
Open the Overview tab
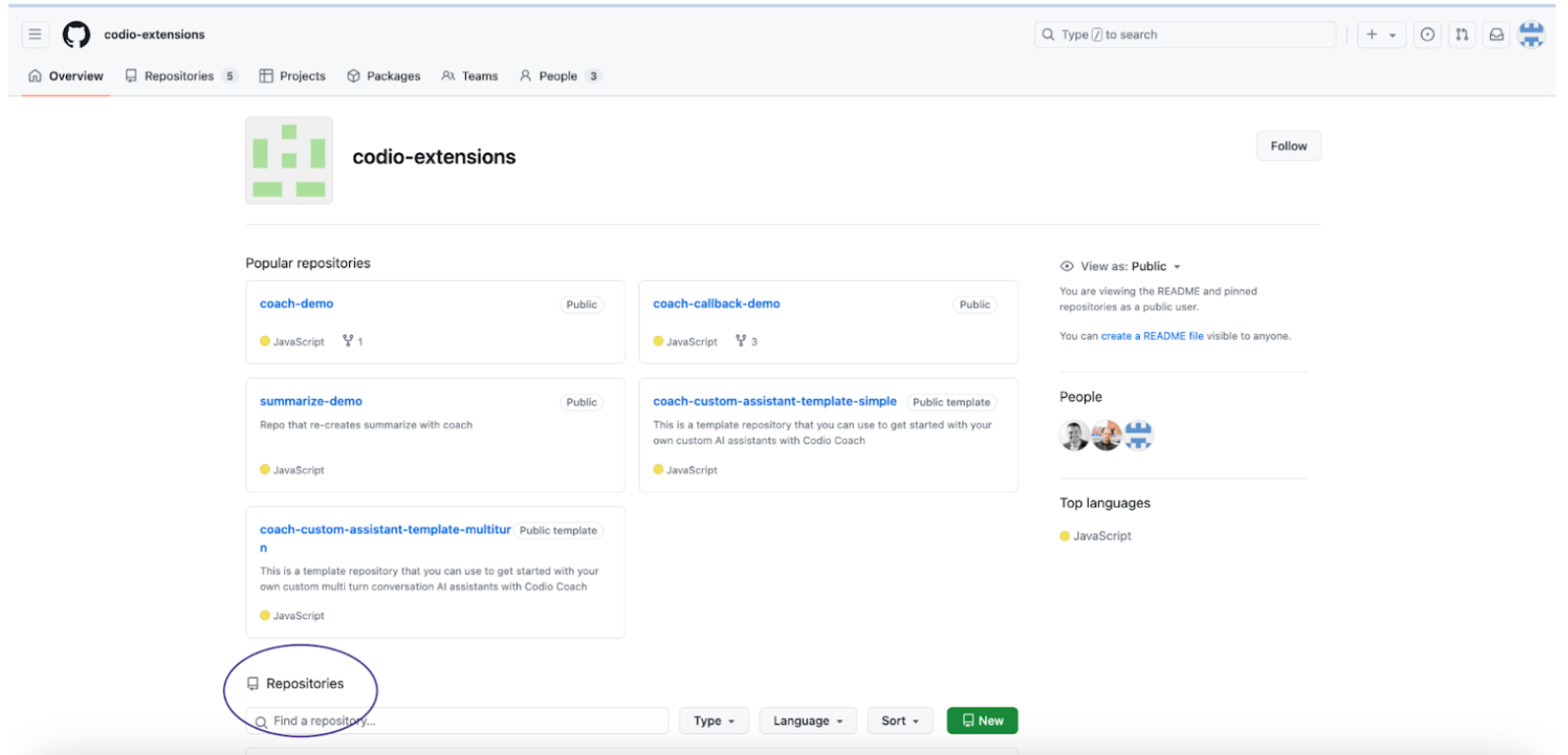pos(66,76)
